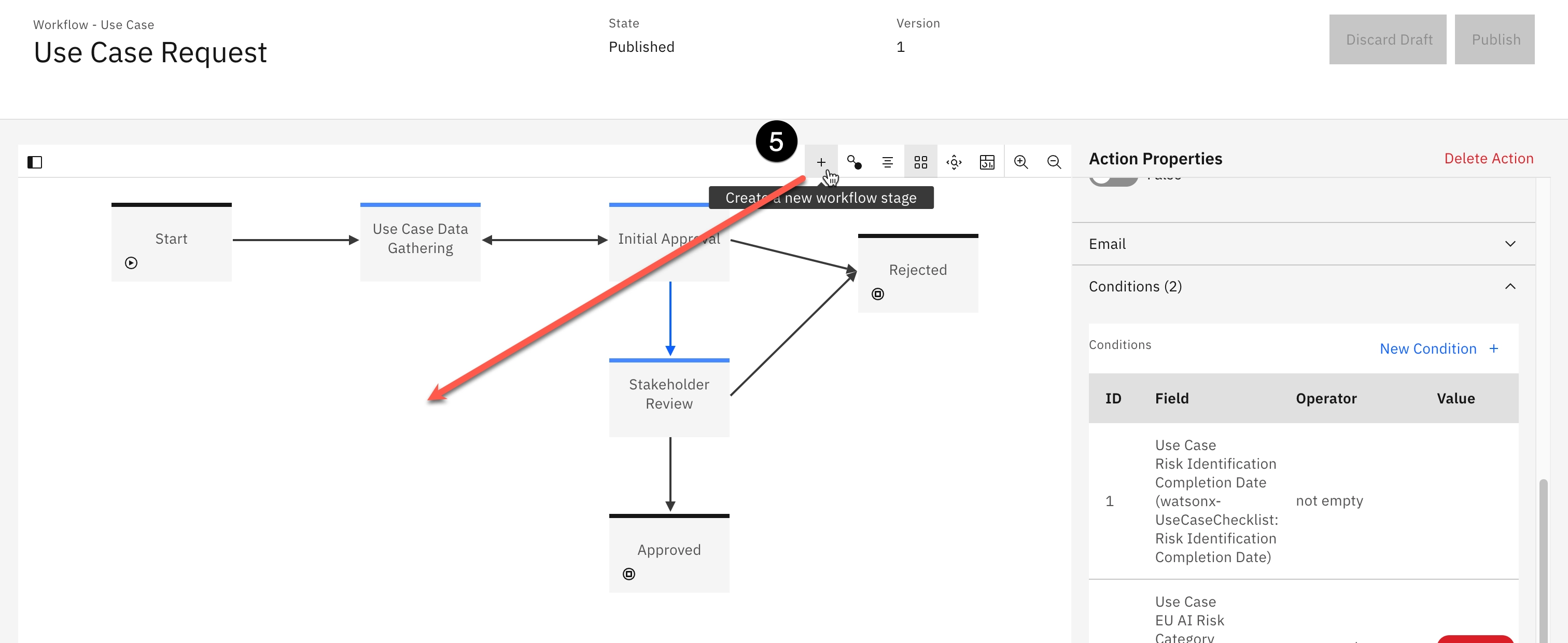Click condition row ID '1'

click(1109, 501)
